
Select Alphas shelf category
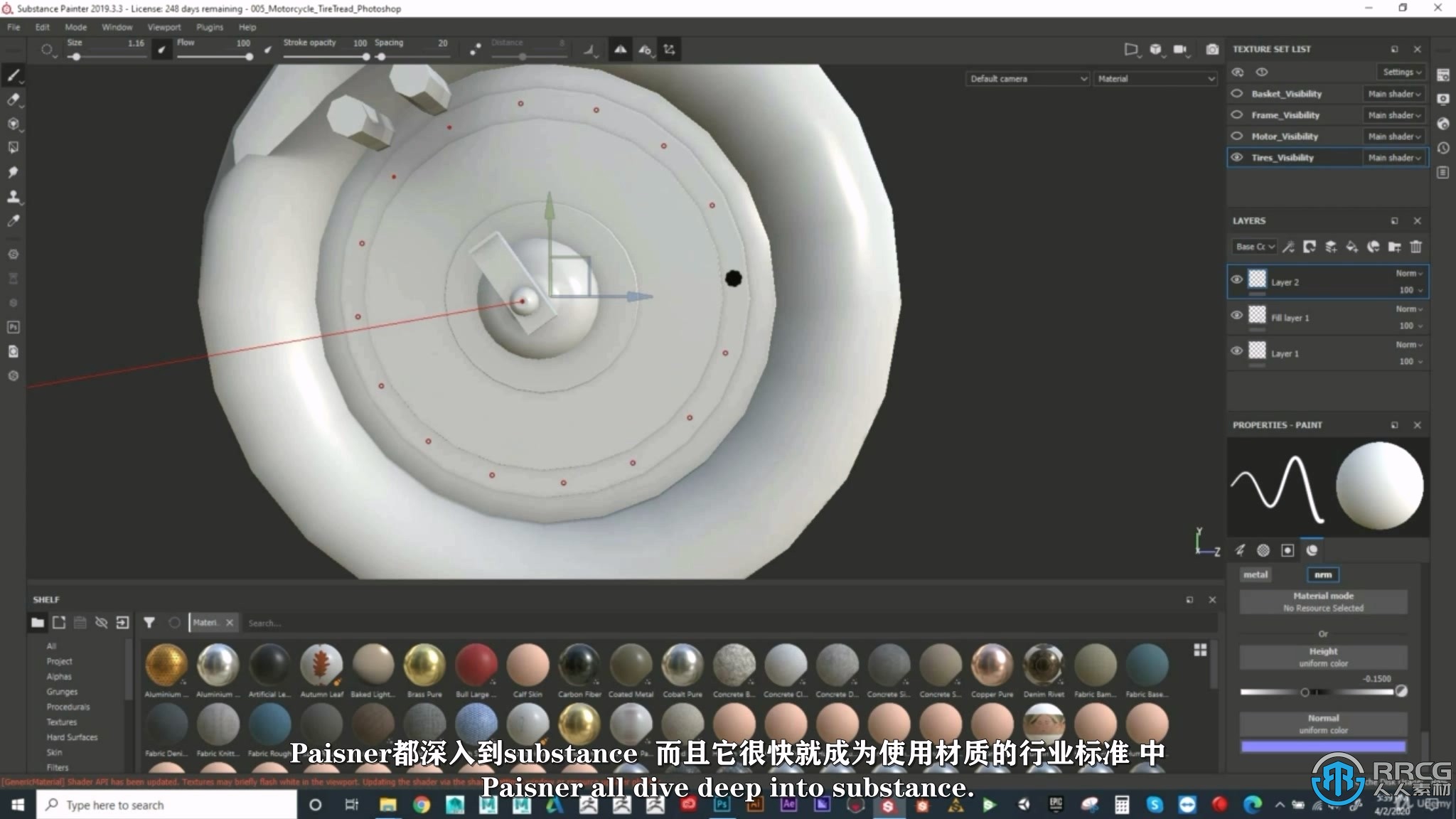59,677
